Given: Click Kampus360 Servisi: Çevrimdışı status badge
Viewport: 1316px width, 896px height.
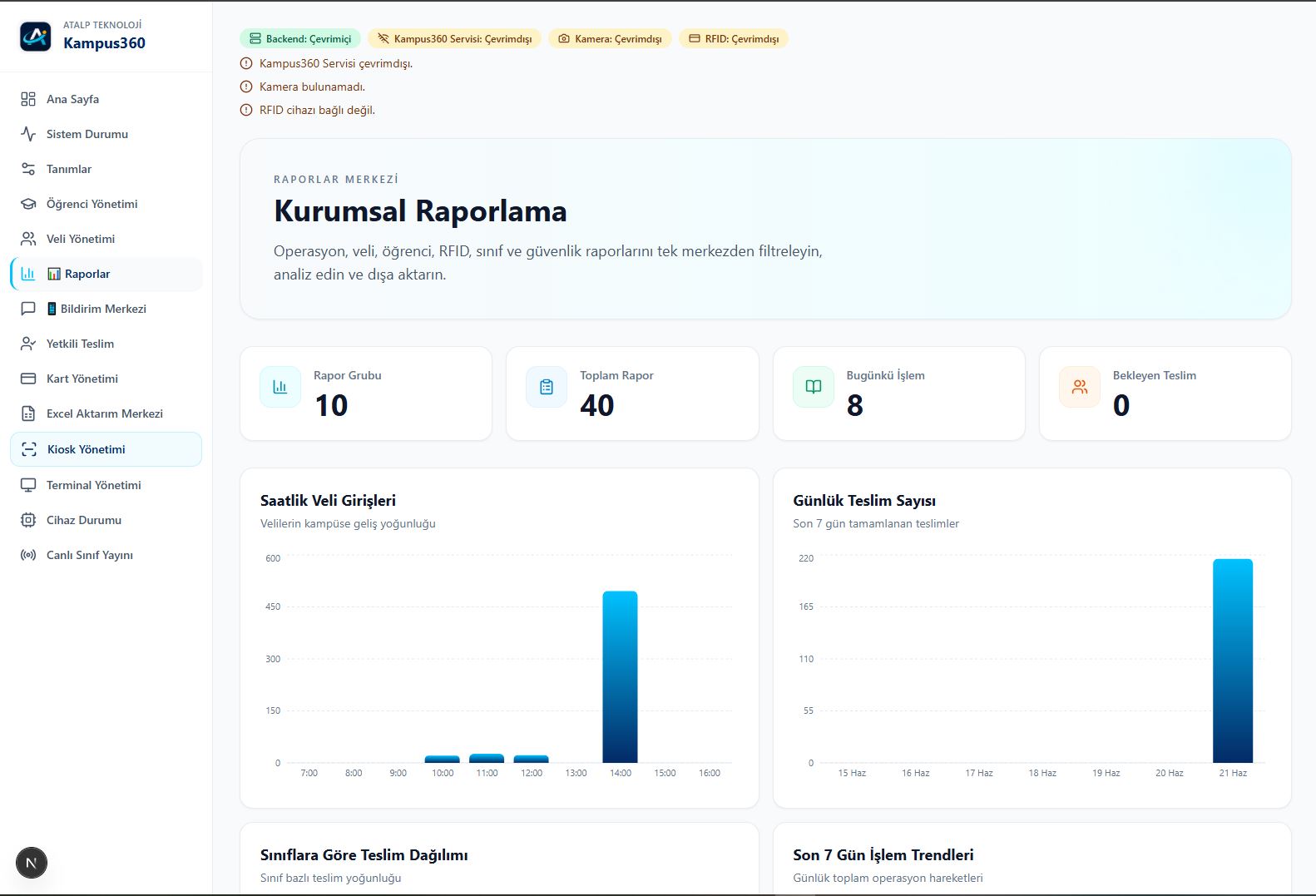Looking at the screenshot, I should pos(454,38).
